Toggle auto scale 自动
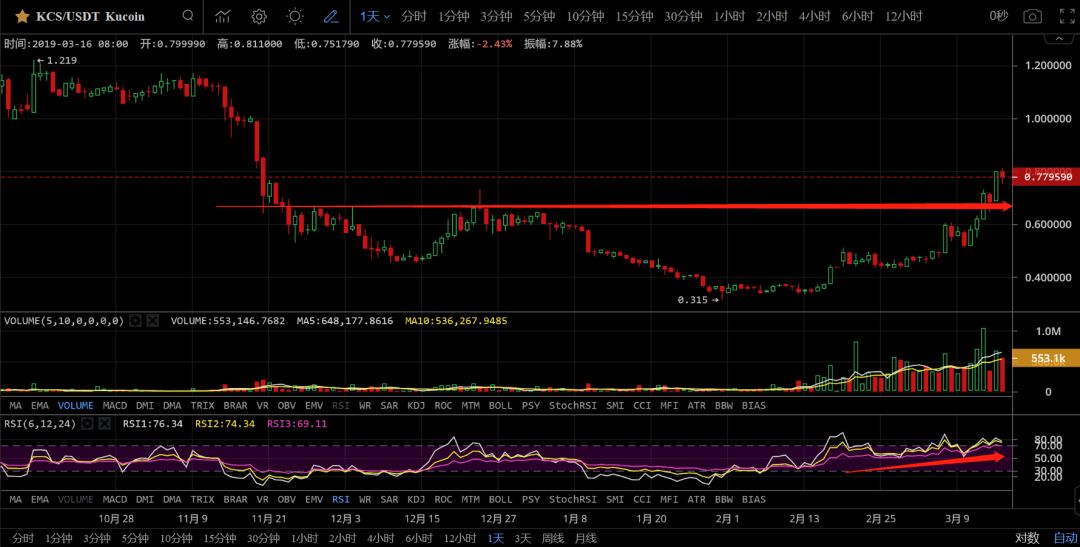This screenshot has height=547, width=1080. tap(1065, 538)
